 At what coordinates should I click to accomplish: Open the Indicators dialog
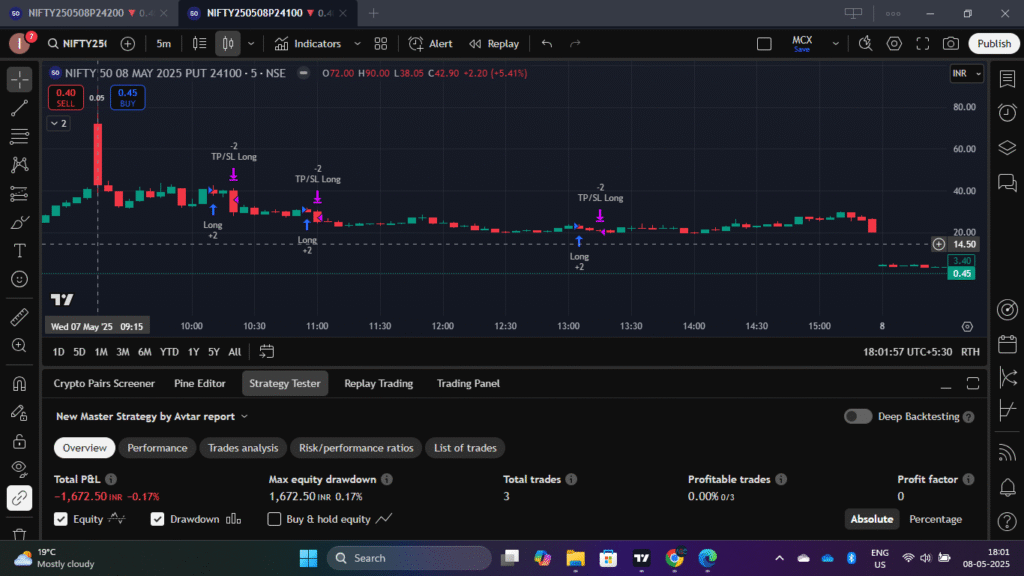coord(308,44)
